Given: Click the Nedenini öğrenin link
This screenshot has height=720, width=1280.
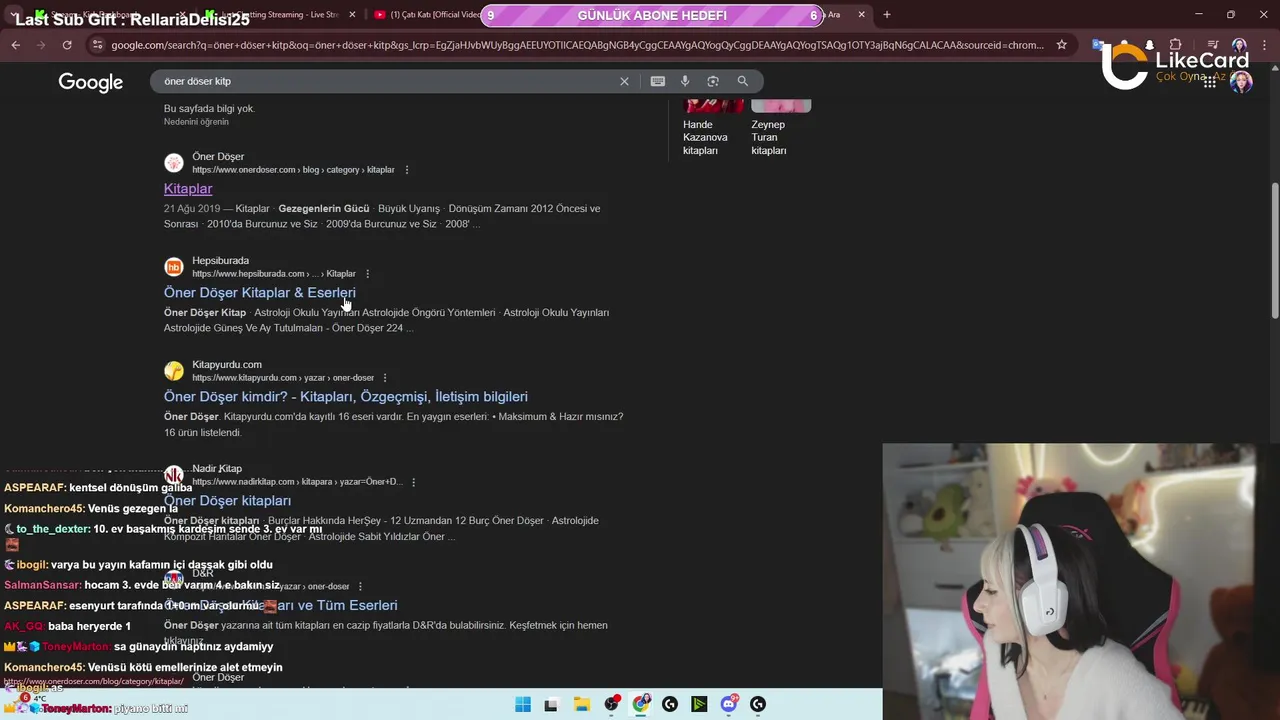Looking at the screenshot, I should (196, 122).
